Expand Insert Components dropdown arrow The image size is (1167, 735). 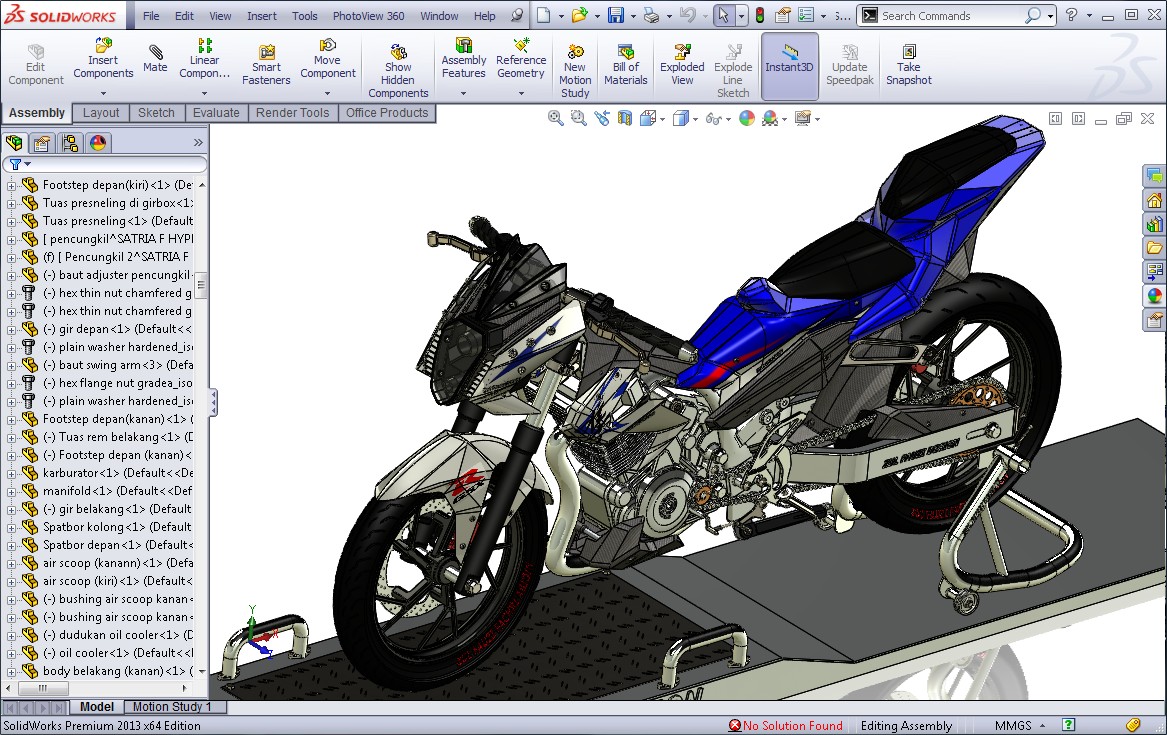(x=103, y=94)
